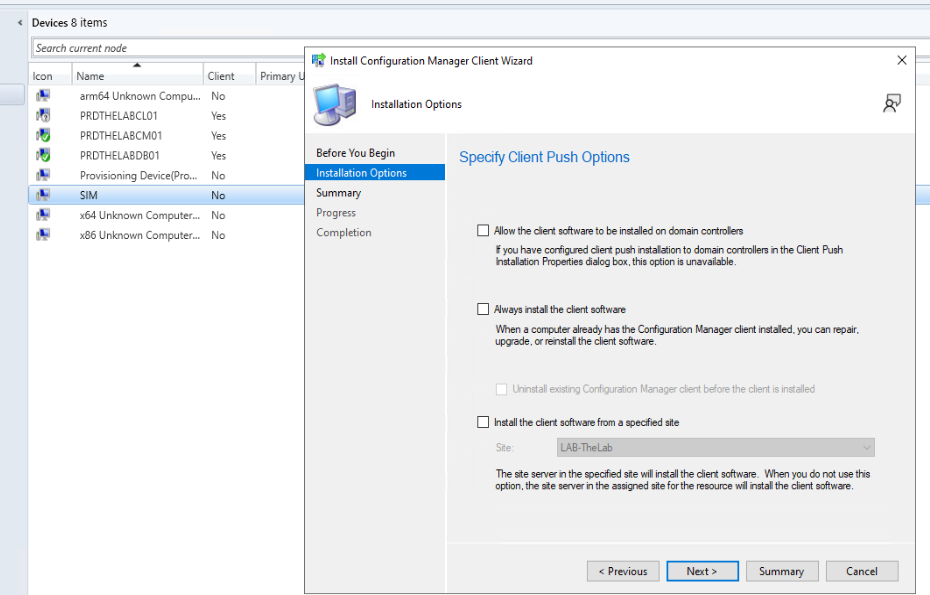Select the SIM device name

tap(88, 195)
